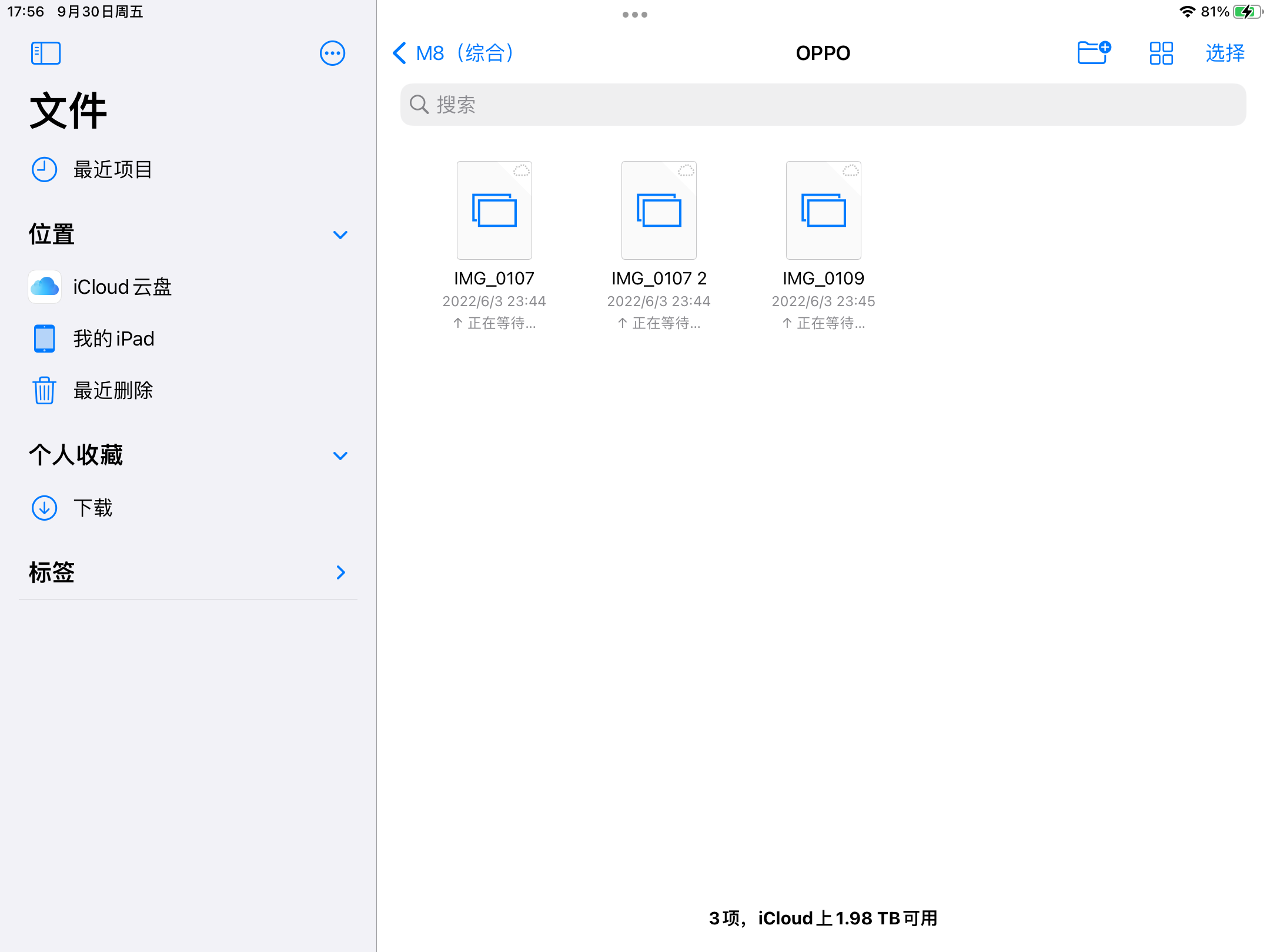Open the IMG_0107 2 file

[659, 210]
